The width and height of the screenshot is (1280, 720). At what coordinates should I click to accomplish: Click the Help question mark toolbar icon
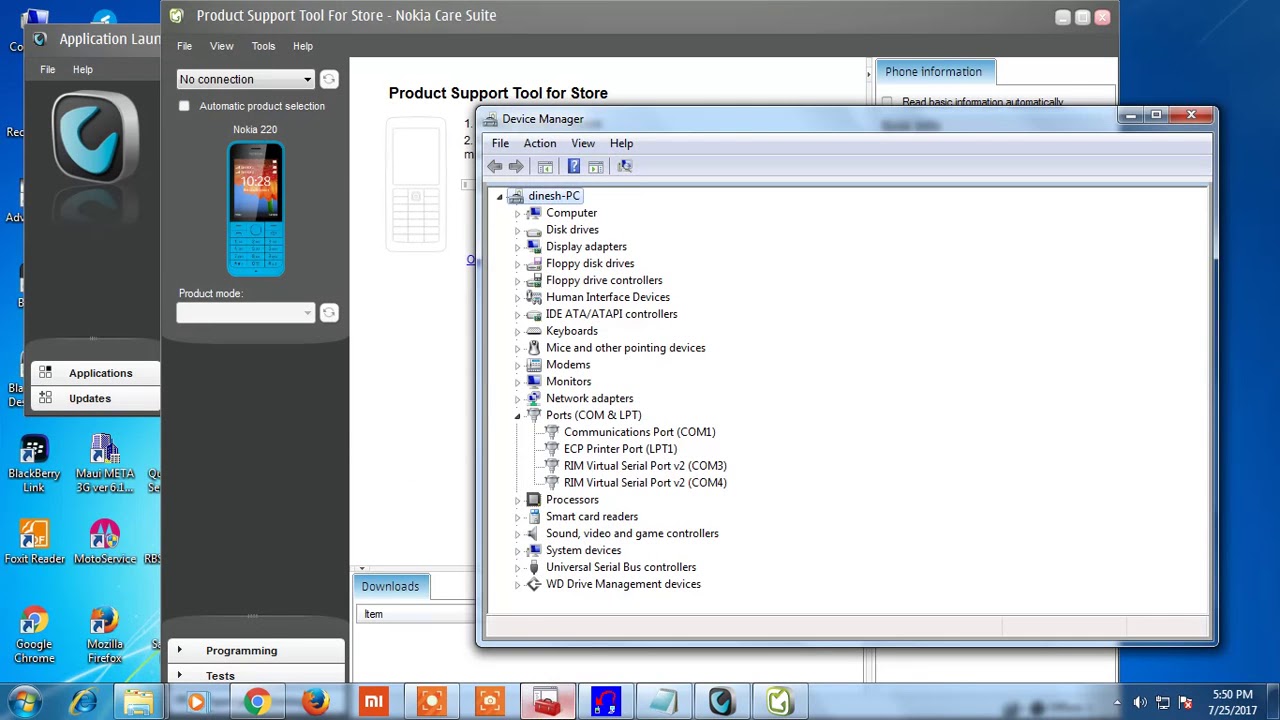(574, 166)
